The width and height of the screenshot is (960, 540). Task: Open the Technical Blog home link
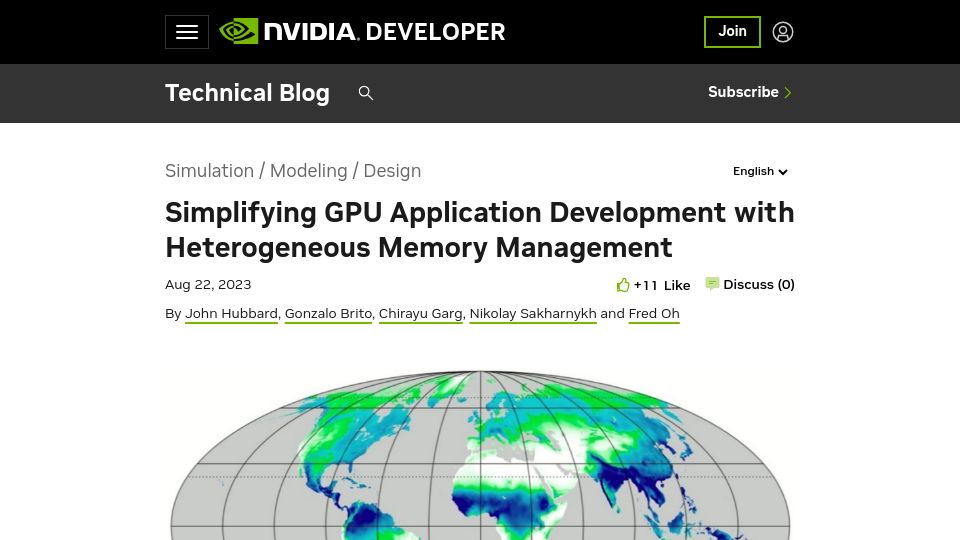tap(247, 93)
